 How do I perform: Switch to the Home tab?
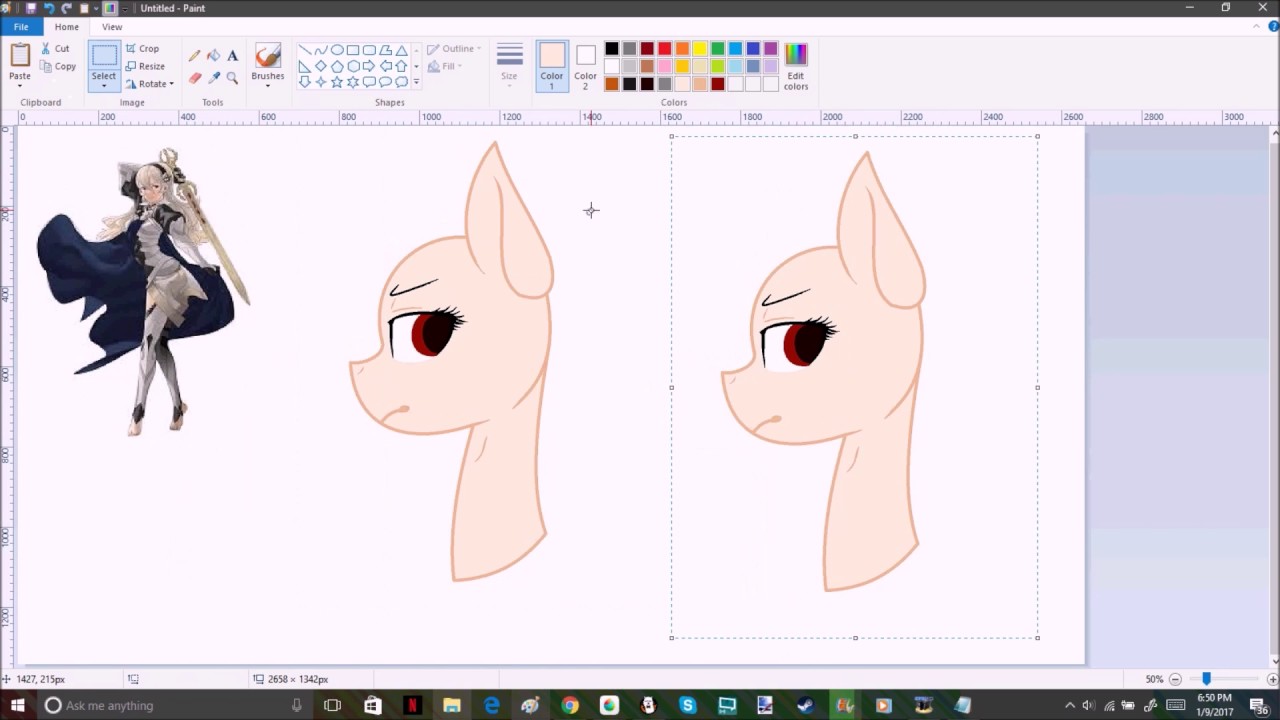(x=67, y=27)
